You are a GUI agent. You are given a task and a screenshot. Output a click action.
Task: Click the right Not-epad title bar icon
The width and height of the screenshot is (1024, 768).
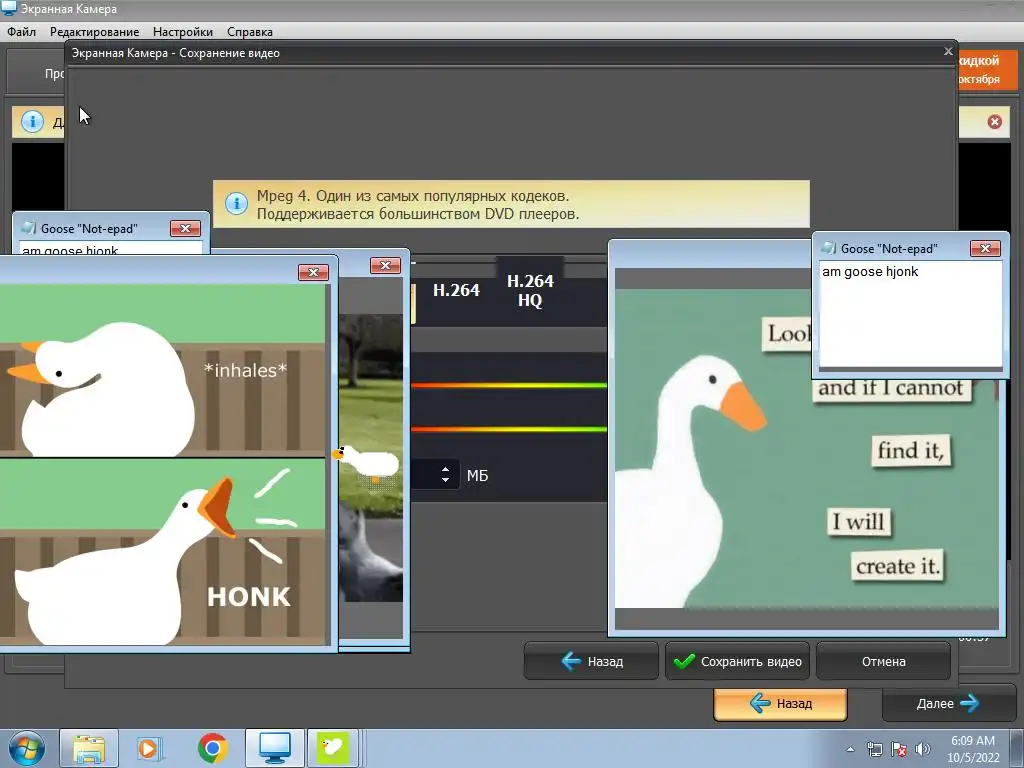click(x=828, y=248)
